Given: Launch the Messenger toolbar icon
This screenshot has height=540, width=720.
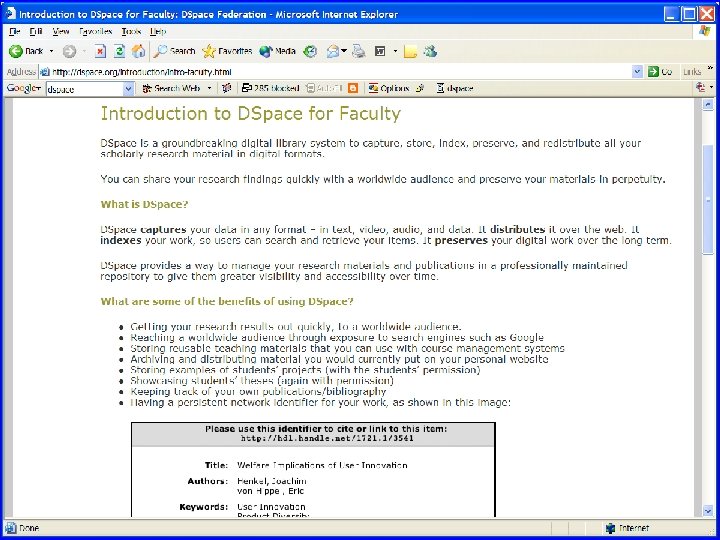Looking at the screenshot, I should tap(430, 51).
